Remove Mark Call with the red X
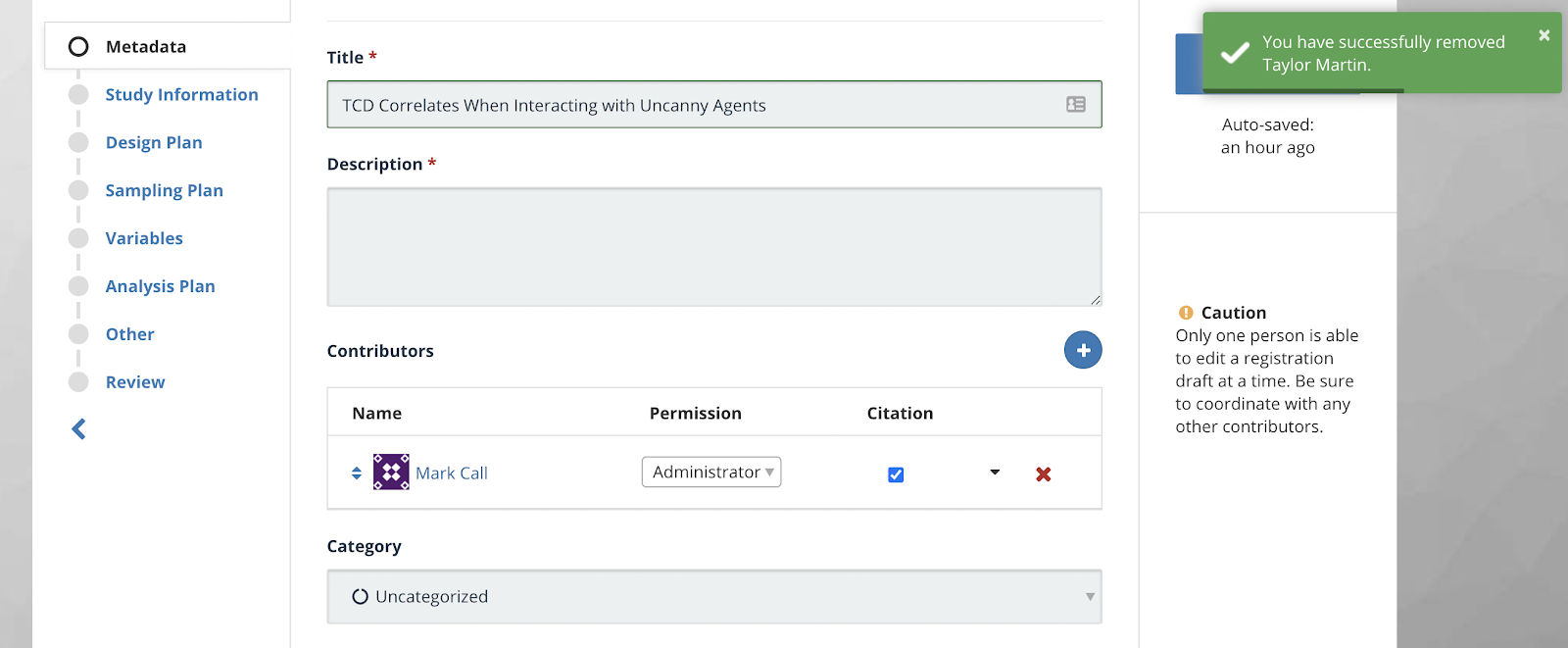The image size is (1568, 648). [x=1043, y=474]
